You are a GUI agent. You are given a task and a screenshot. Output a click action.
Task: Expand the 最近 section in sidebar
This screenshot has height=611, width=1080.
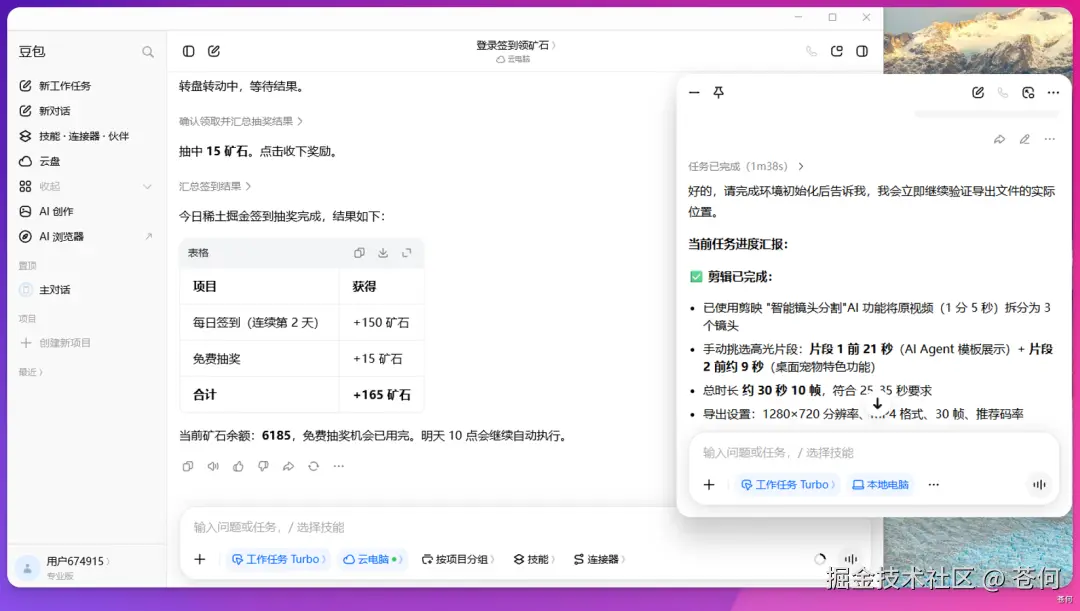(x=30, y=372)
